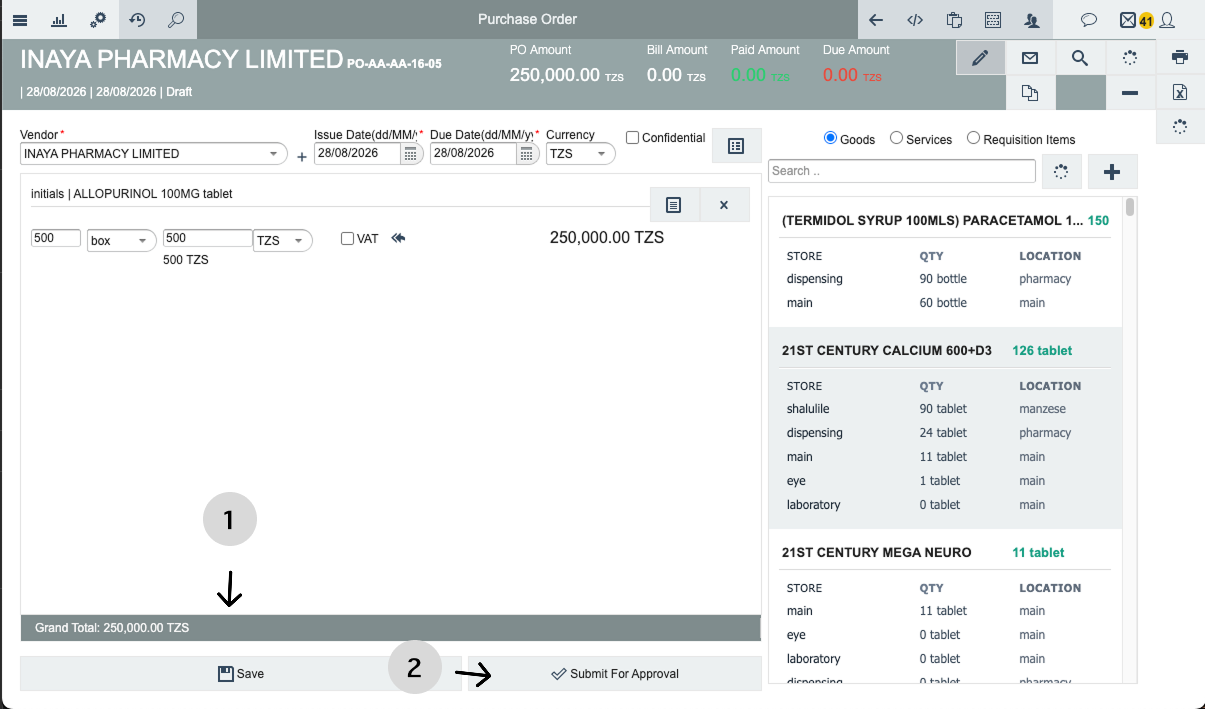The width and height of the screenshot is (1205, 709).
Task: Select Termidol Syrup Paracetamol item
Action: click(932, 220)
